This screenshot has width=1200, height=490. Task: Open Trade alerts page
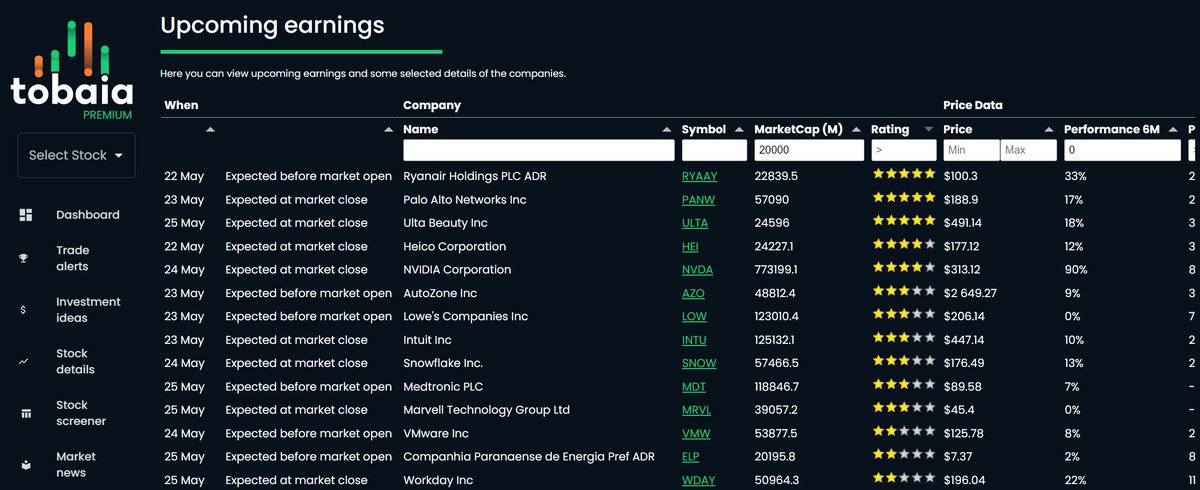click(72, 259)
